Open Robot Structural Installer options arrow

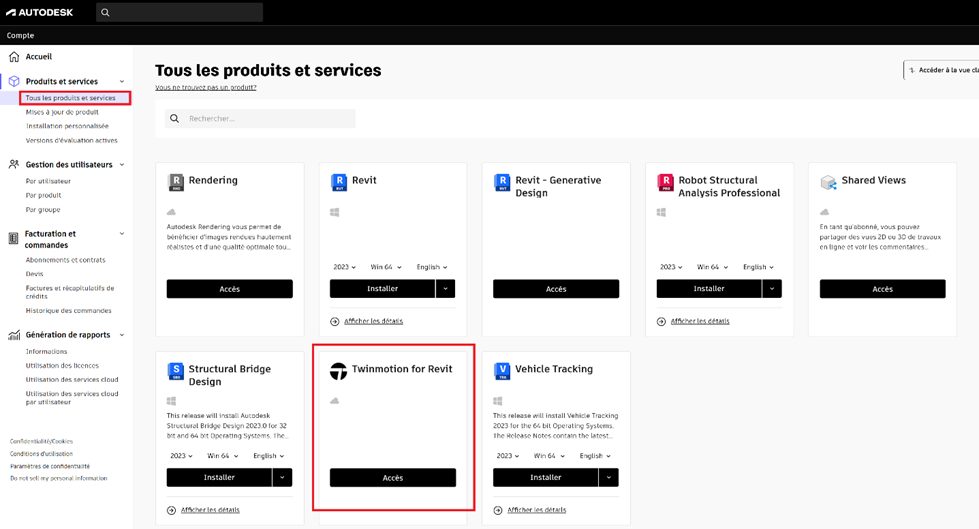[x=772, y=289]
